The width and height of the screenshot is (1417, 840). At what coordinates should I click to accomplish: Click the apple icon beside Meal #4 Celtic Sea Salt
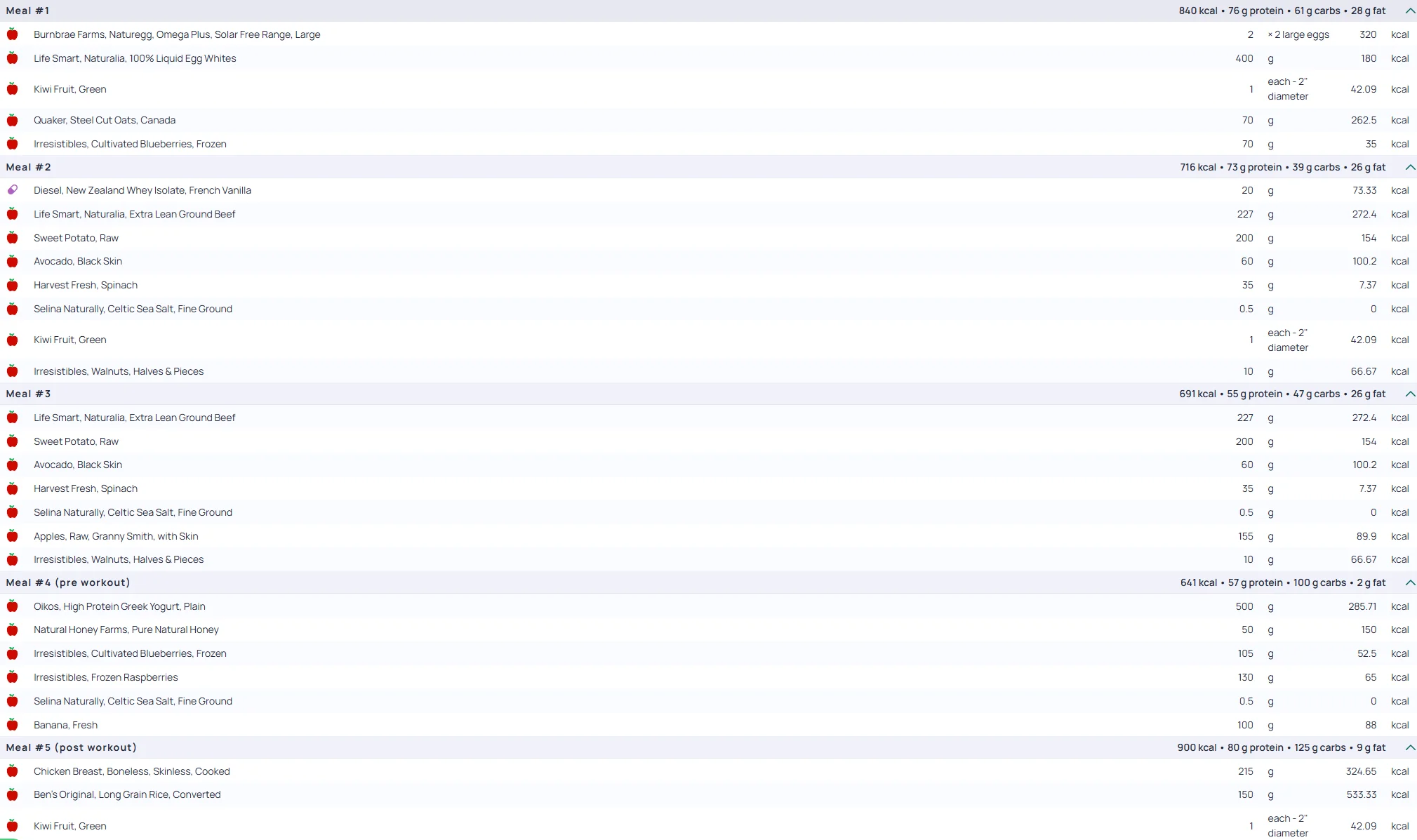click(x=13, y=701)
